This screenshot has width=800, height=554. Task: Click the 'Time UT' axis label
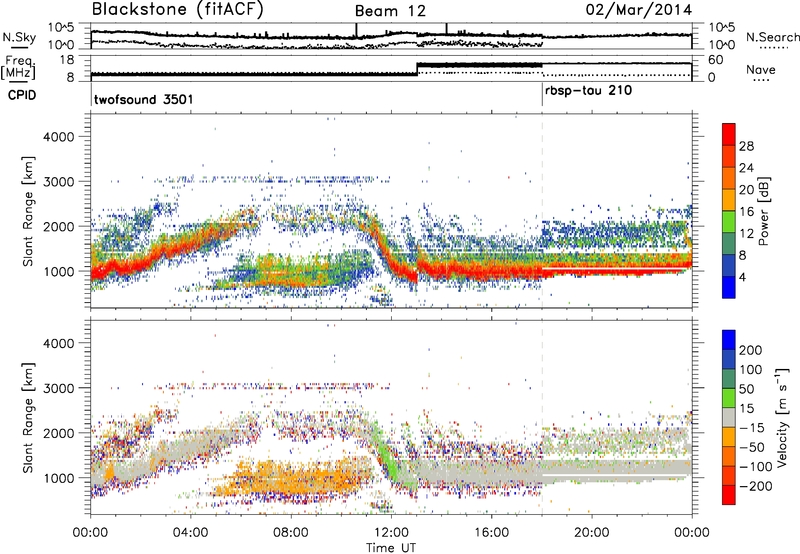coord(391,548)
